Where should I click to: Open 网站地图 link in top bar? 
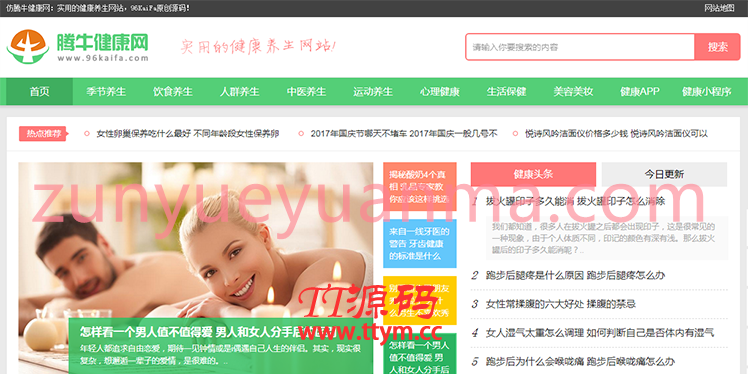tap(719, 8)
